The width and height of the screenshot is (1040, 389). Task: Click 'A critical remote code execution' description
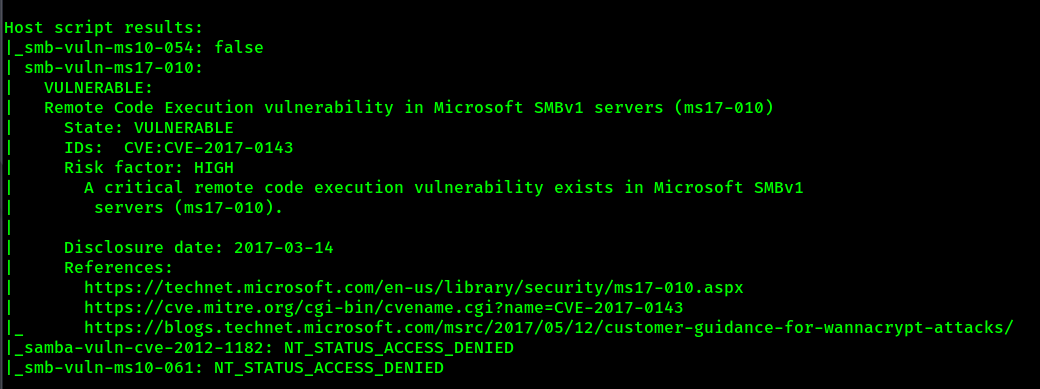[243, 188]
